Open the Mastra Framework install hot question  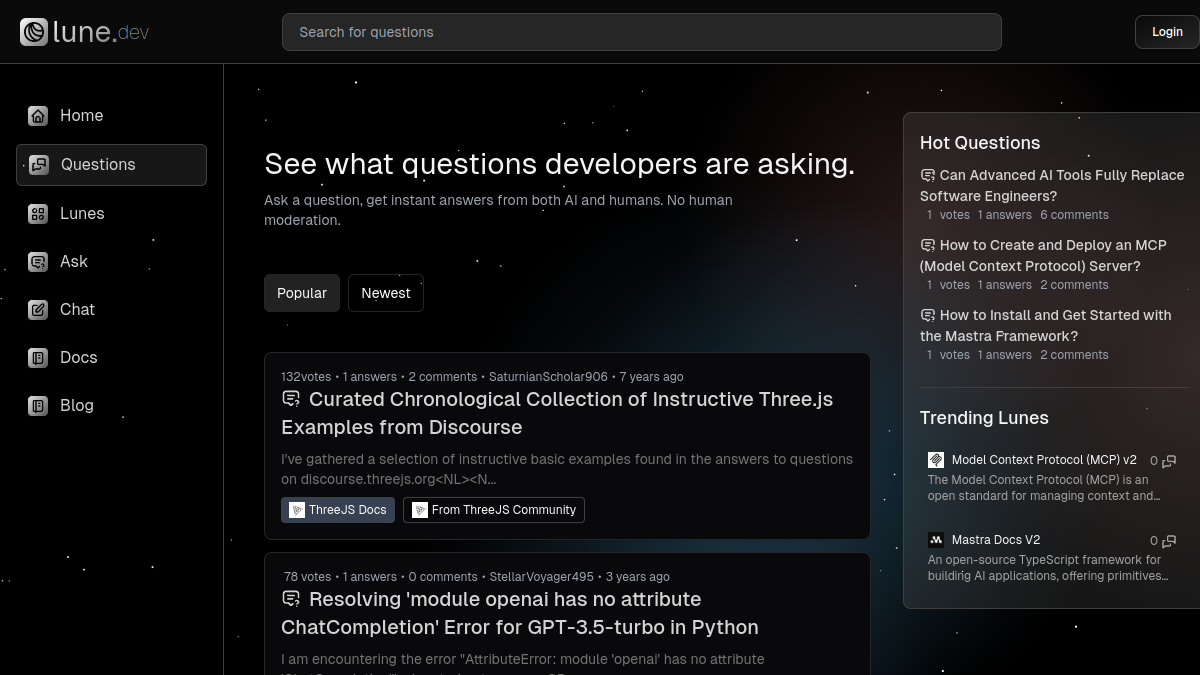point(1046,326)
